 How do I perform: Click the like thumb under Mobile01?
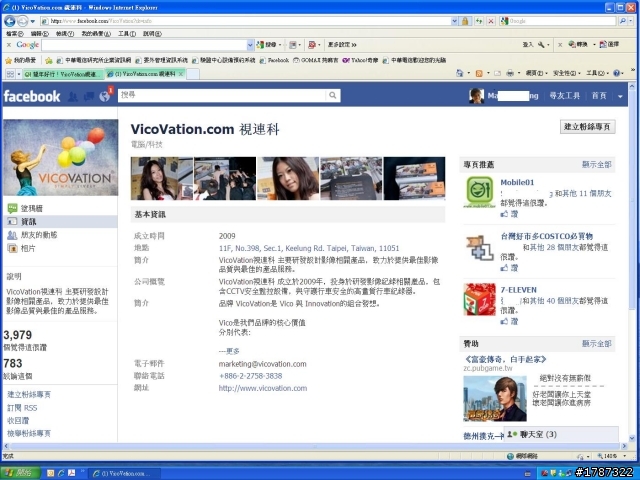[505, 213]
